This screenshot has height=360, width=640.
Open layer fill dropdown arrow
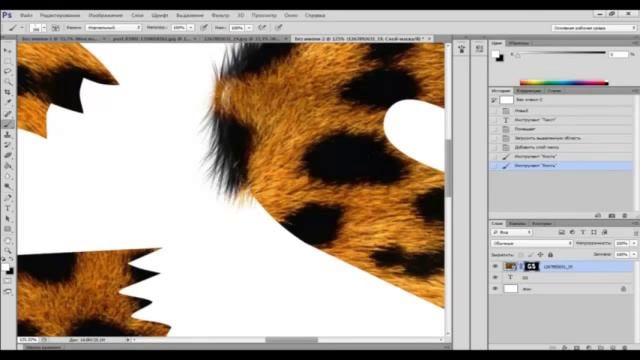(x=634, y=254)
